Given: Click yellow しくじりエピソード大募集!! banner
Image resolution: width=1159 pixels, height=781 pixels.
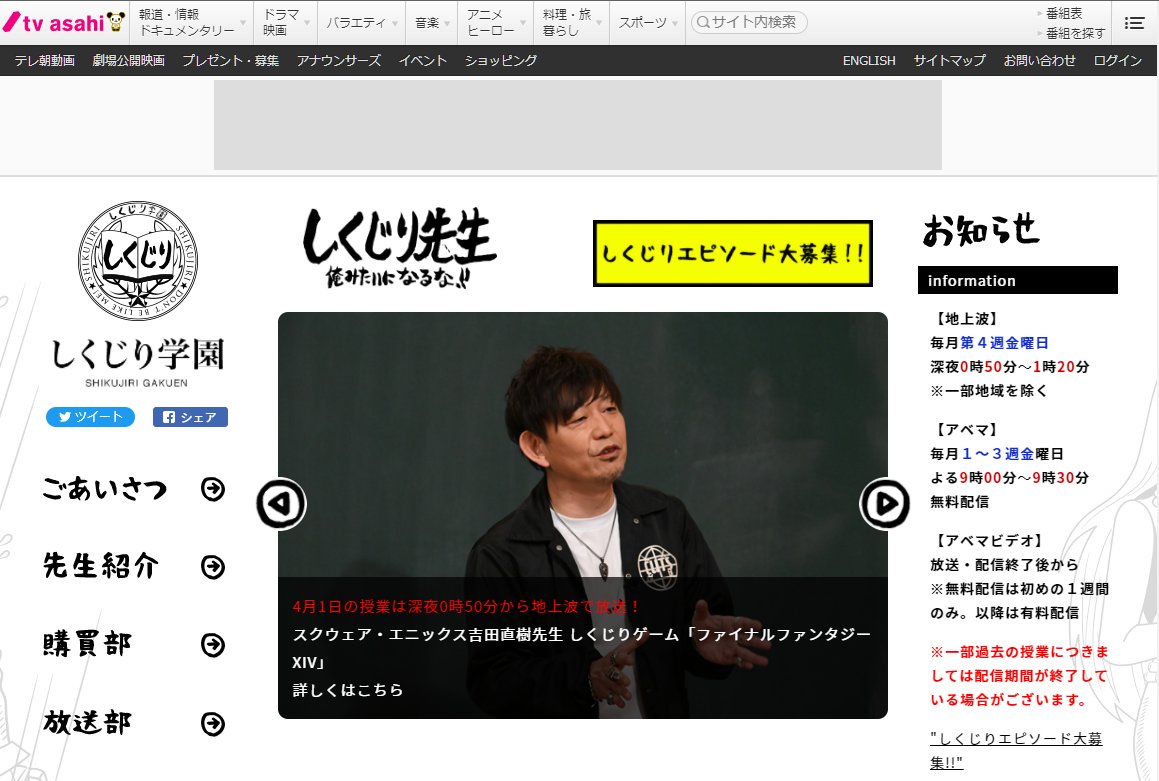Looking at the screenshot, I should 733,253.
